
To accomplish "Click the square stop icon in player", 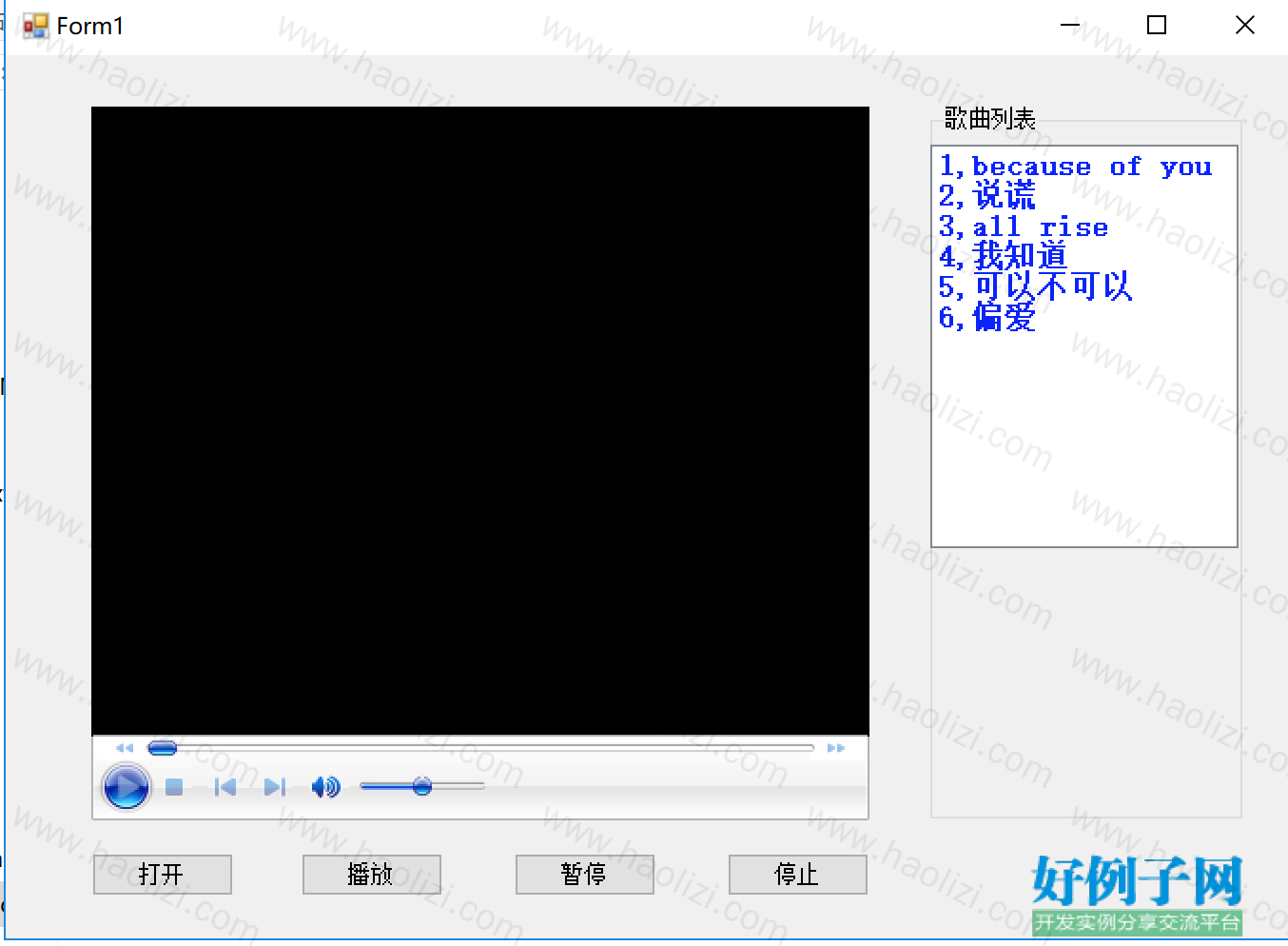I will (174, 787).
